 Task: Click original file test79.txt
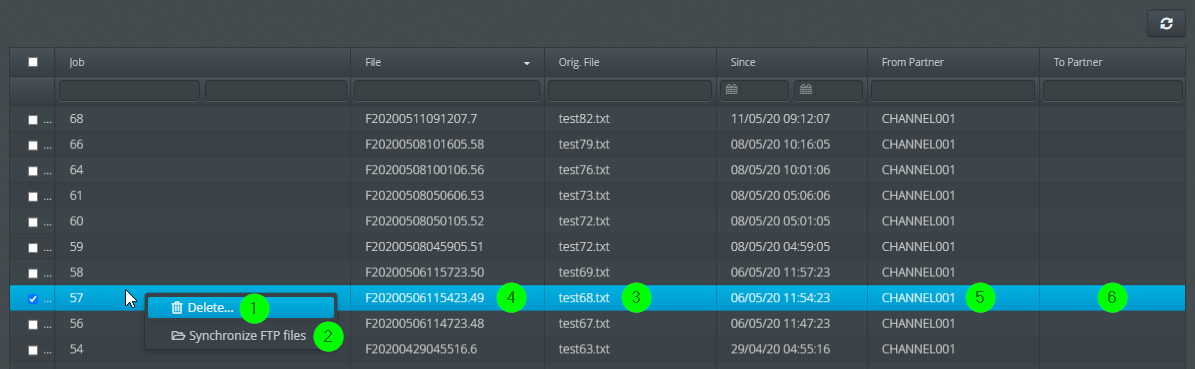click(x=584, y=144)
